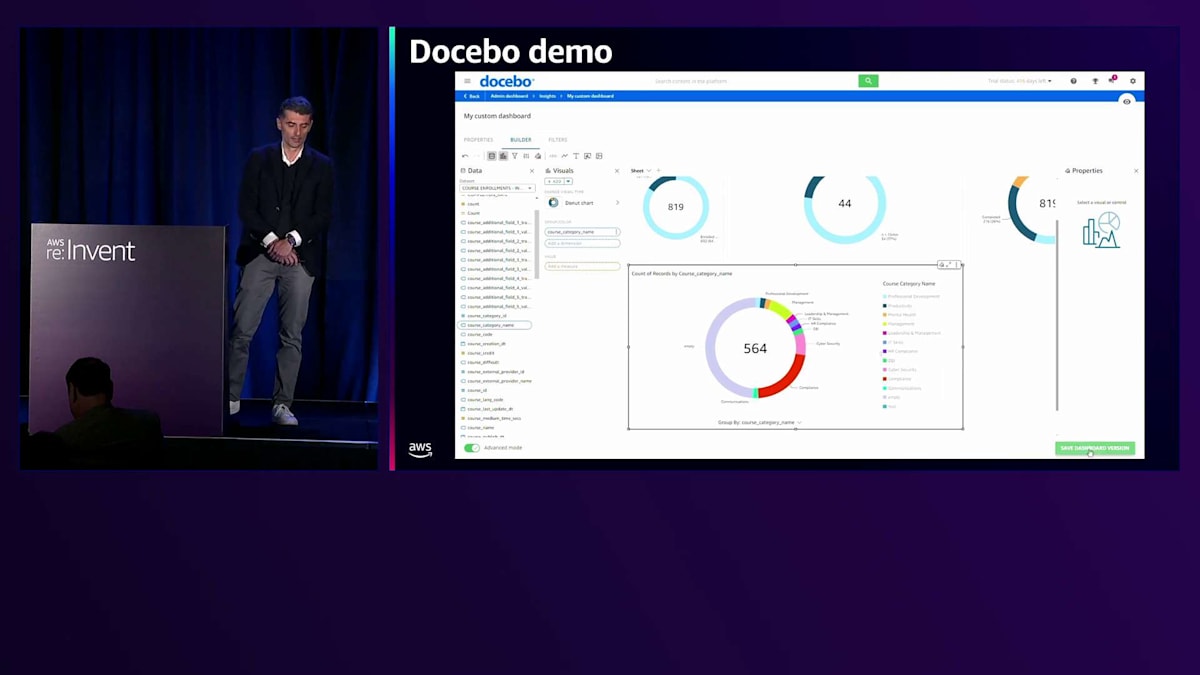Click the ADD visual button

tap(555, 181)
